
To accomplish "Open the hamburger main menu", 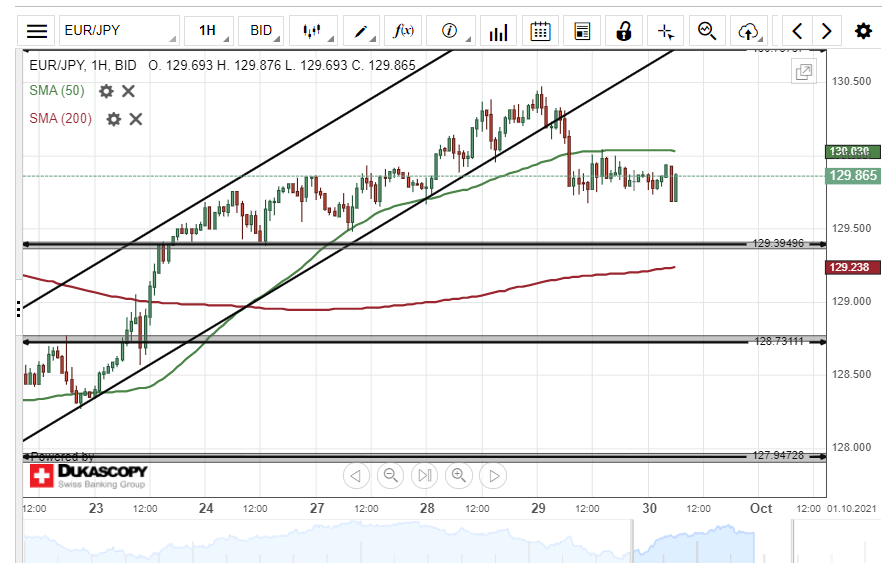I will 37,31.
